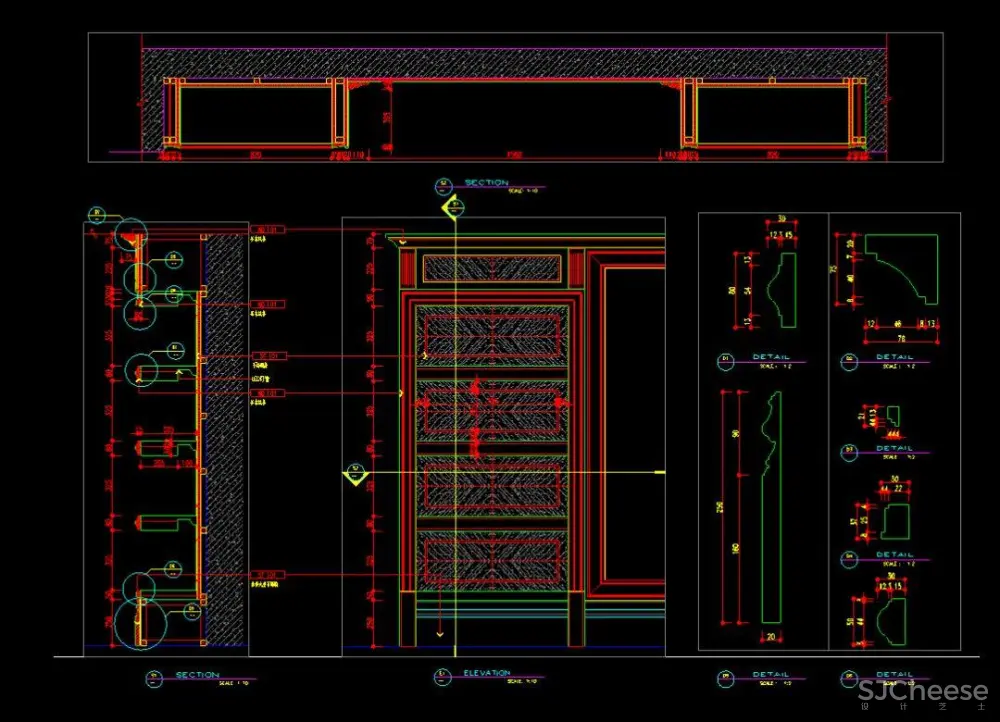Click the tall green moulding profile

[771, 510]
